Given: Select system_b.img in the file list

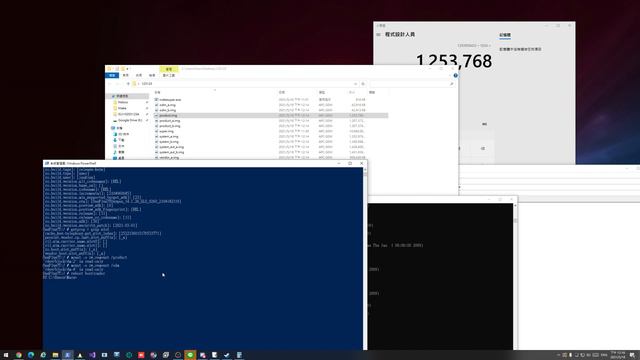Looking at the screenshot, I should point(169,142).
